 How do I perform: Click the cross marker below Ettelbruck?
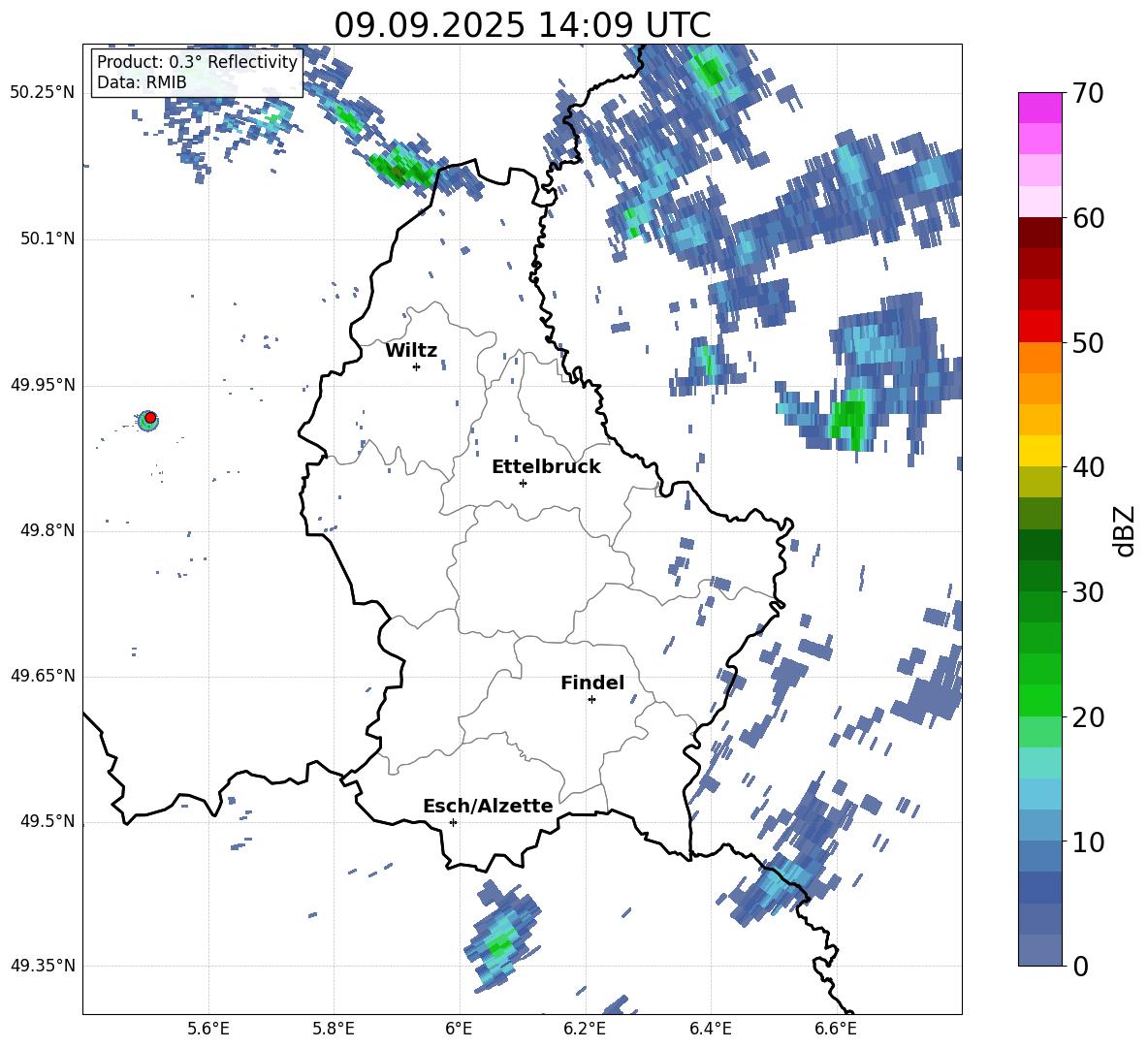523,483
